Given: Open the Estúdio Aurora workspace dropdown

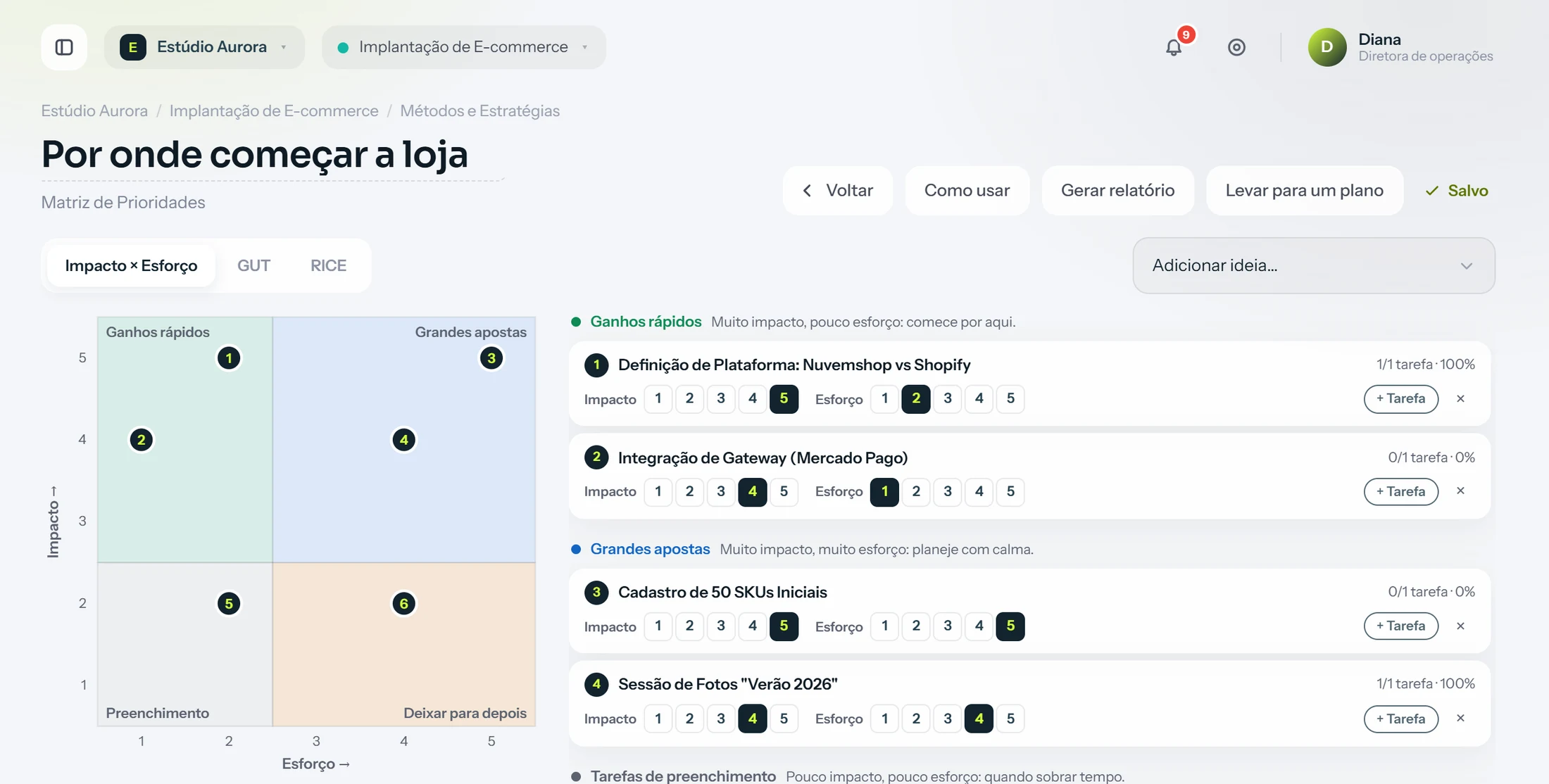Looking at the screenshot, I should click(x=205, y=47).
